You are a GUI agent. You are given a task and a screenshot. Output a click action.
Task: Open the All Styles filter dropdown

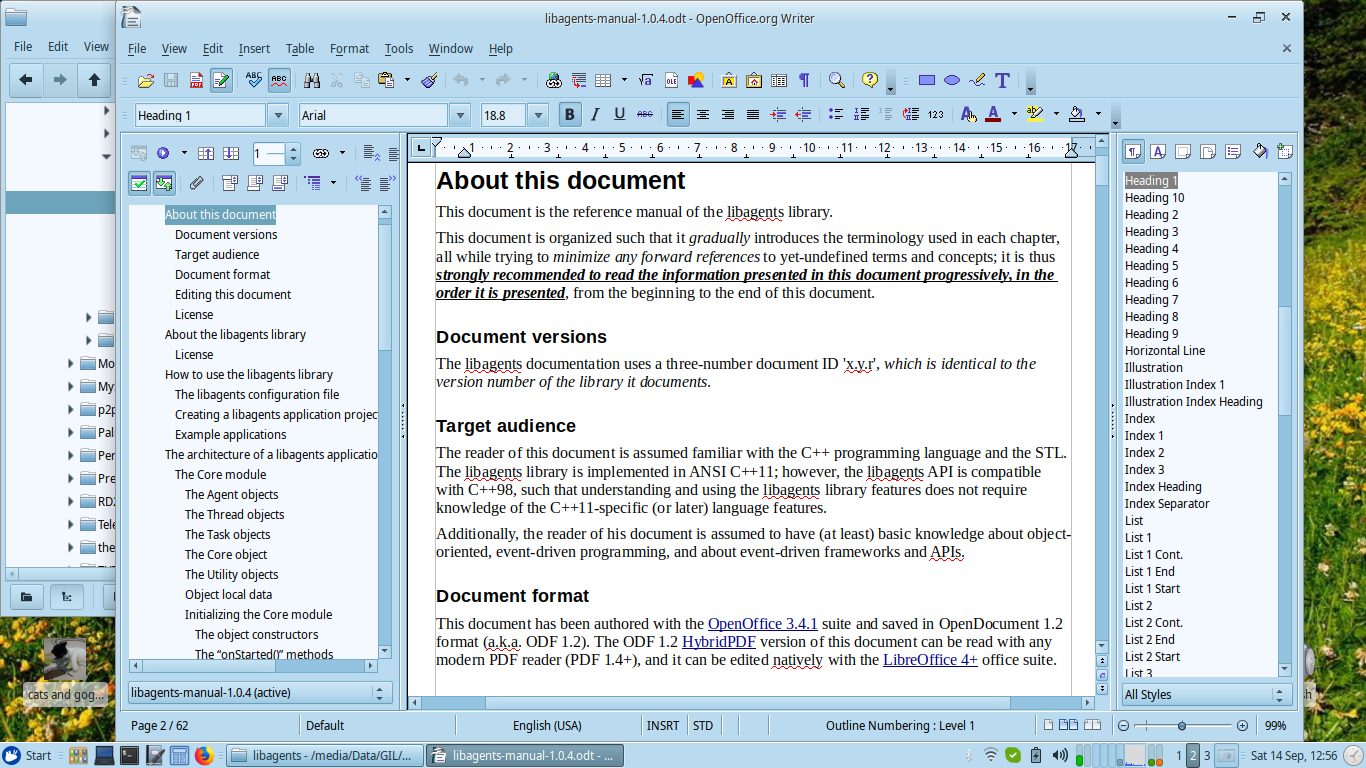point(1206,694)
